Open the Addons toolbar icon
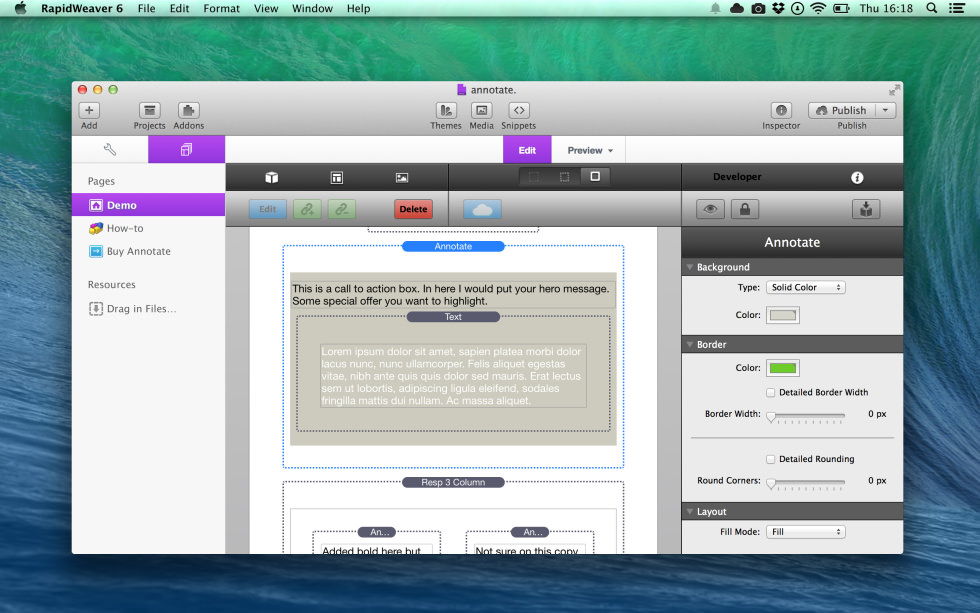The height and width of the screenshot is (613, 980). pos(188,111)
